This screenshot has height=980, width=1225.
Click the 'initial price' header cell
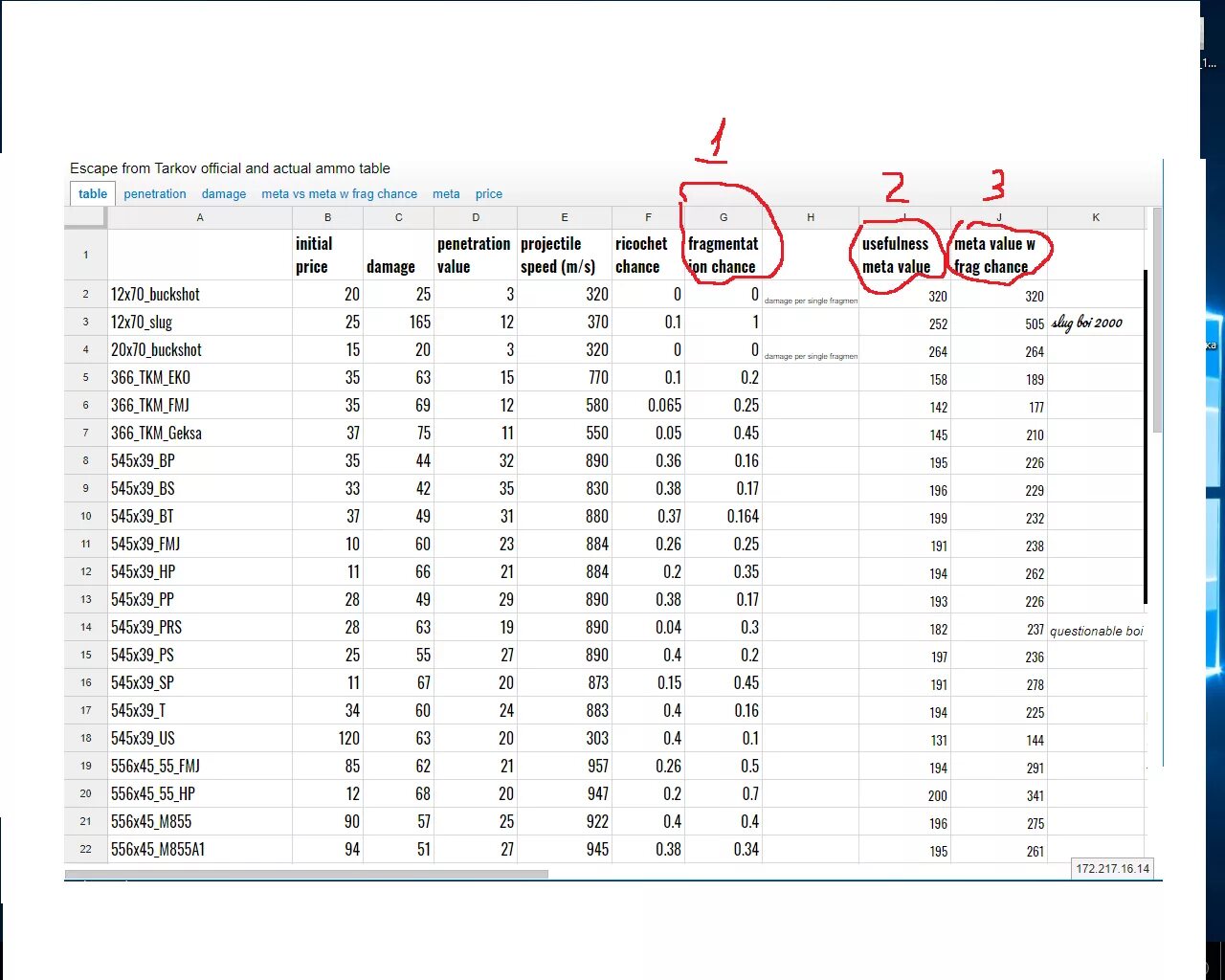pos(328,255)
